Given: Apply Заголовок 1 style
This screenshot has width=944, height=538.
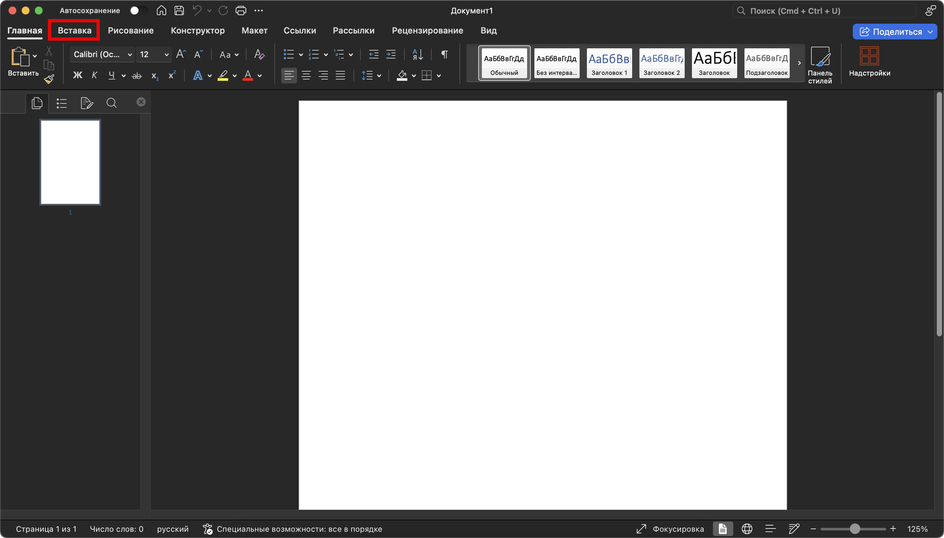Looking at the screenshot, I should (x=609, y=63).
